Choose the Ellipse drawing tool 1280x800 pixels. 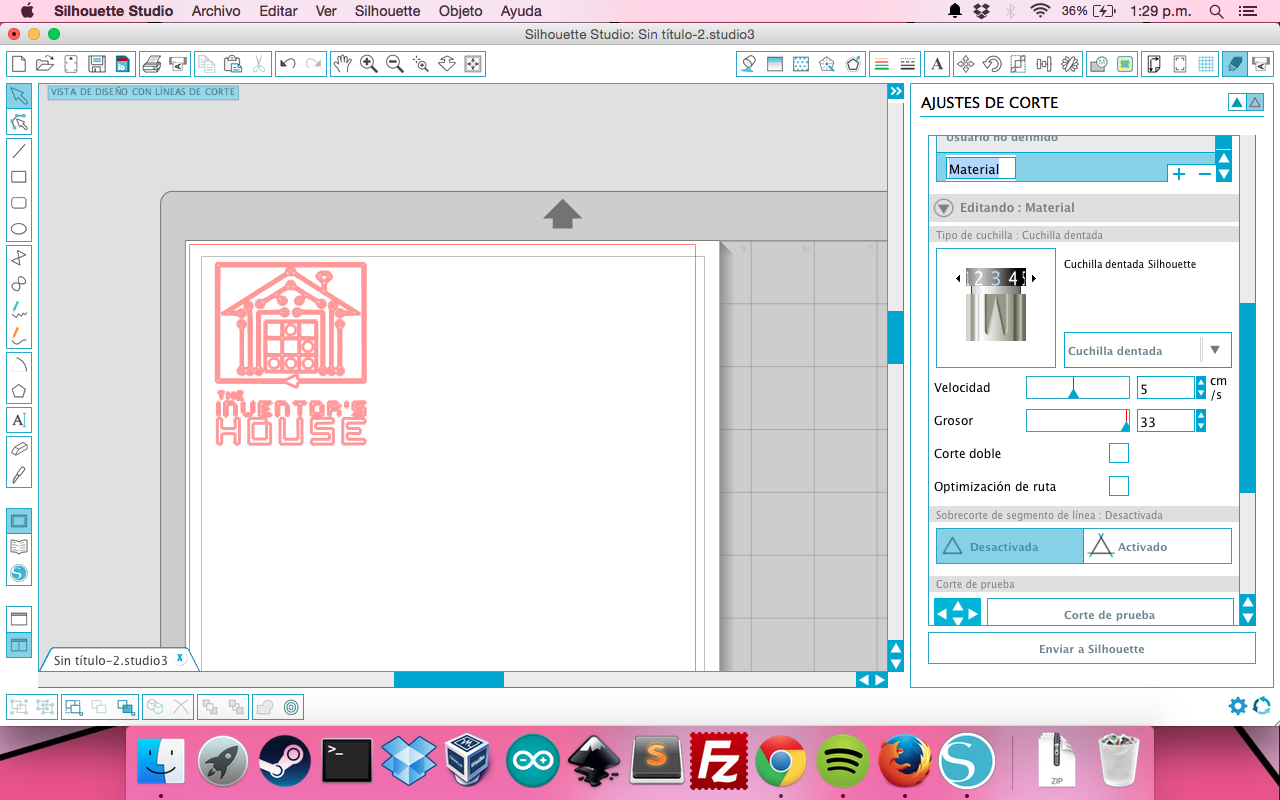click(x=19, y=229)
